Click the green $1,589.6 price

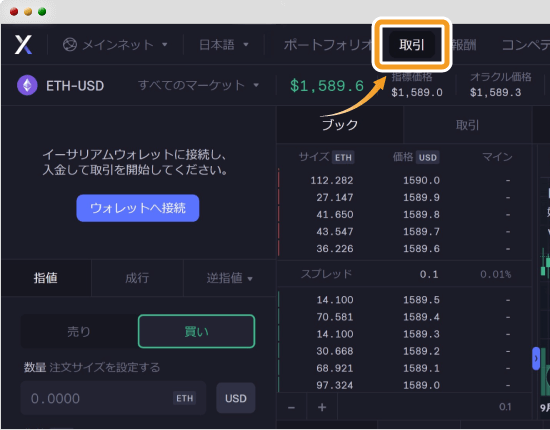(327, 86)
